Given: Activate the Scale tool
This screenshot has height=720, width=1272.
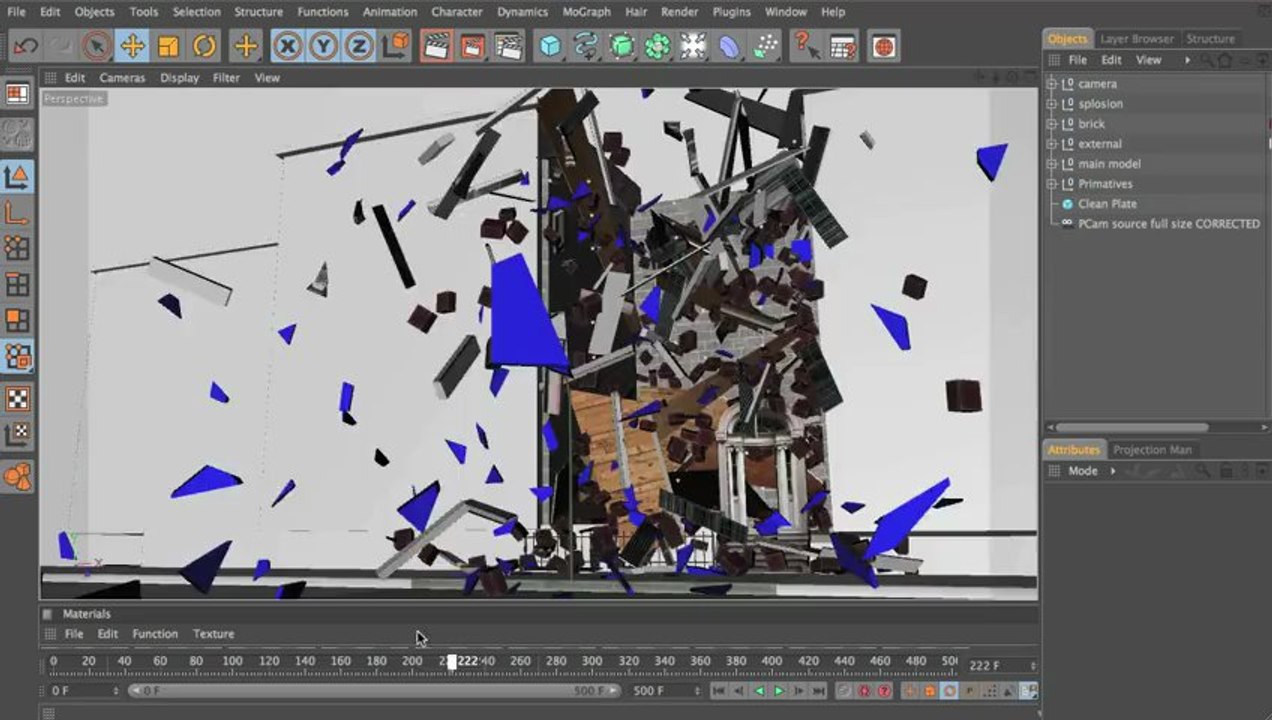Looking at the screenshot, I should (x=168, y=45).
